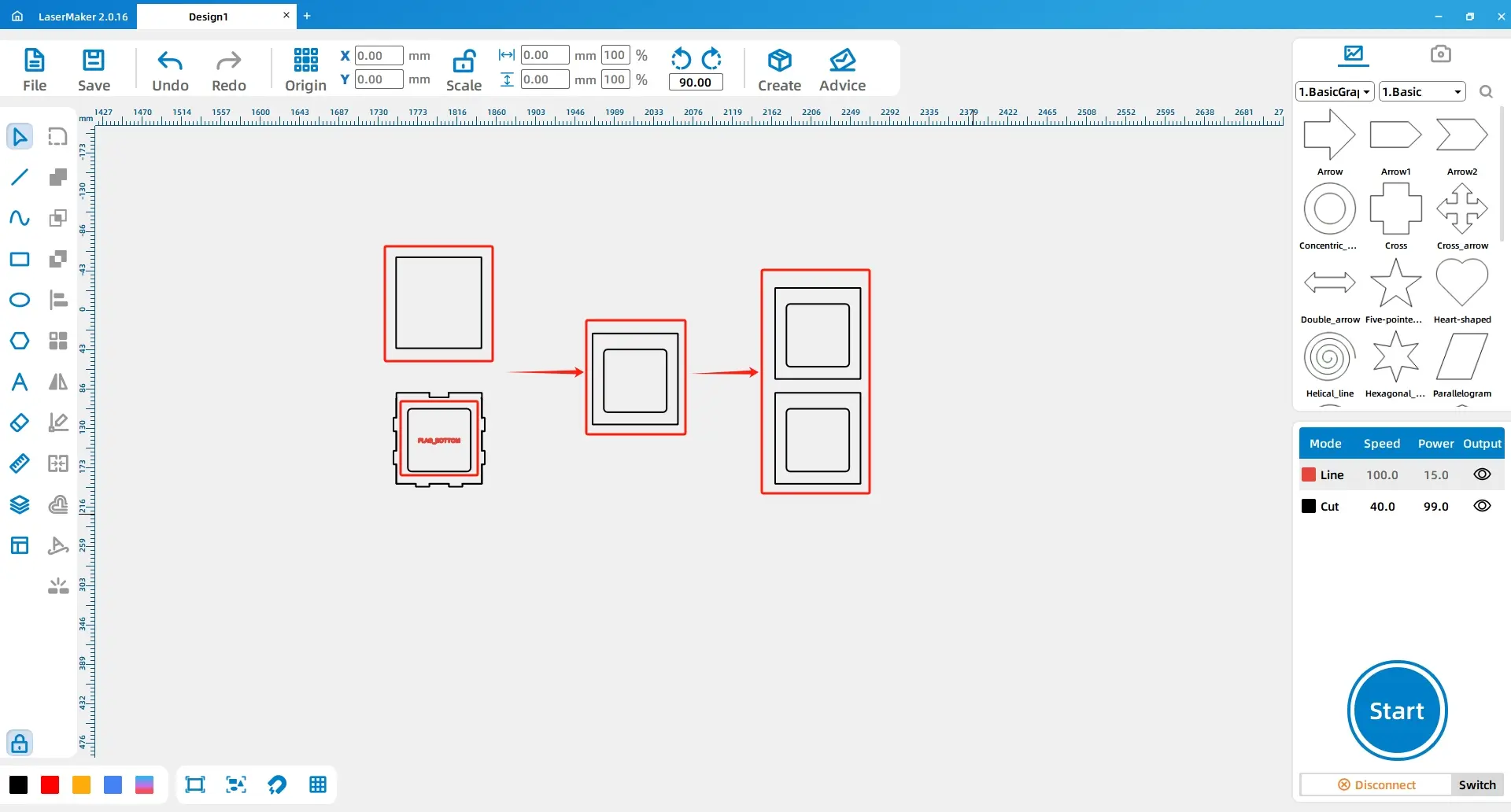This screenshot has width=1511, height=812.
Task: Switch to the graphics library tab
Action: 1354,54
